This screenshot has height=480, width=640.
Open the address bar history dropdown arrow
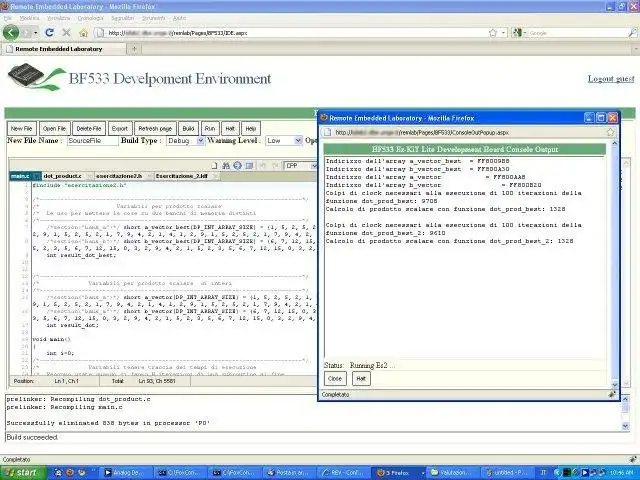pyautogui.click(x=504, y=33)
